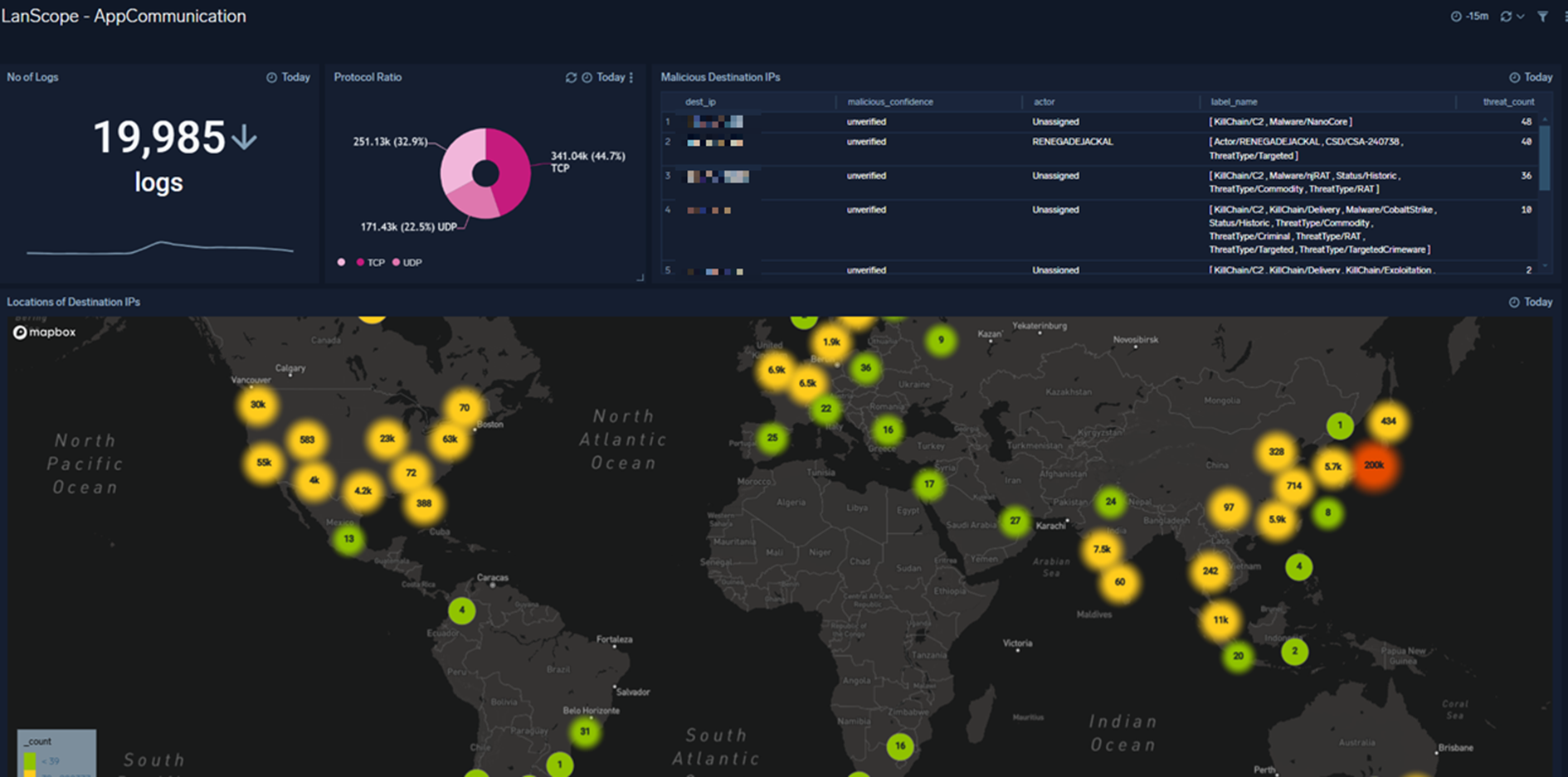Sort table by malicious_confidence column header
Viewport: 1568px width, 777px height.
(x=890, y=102)
